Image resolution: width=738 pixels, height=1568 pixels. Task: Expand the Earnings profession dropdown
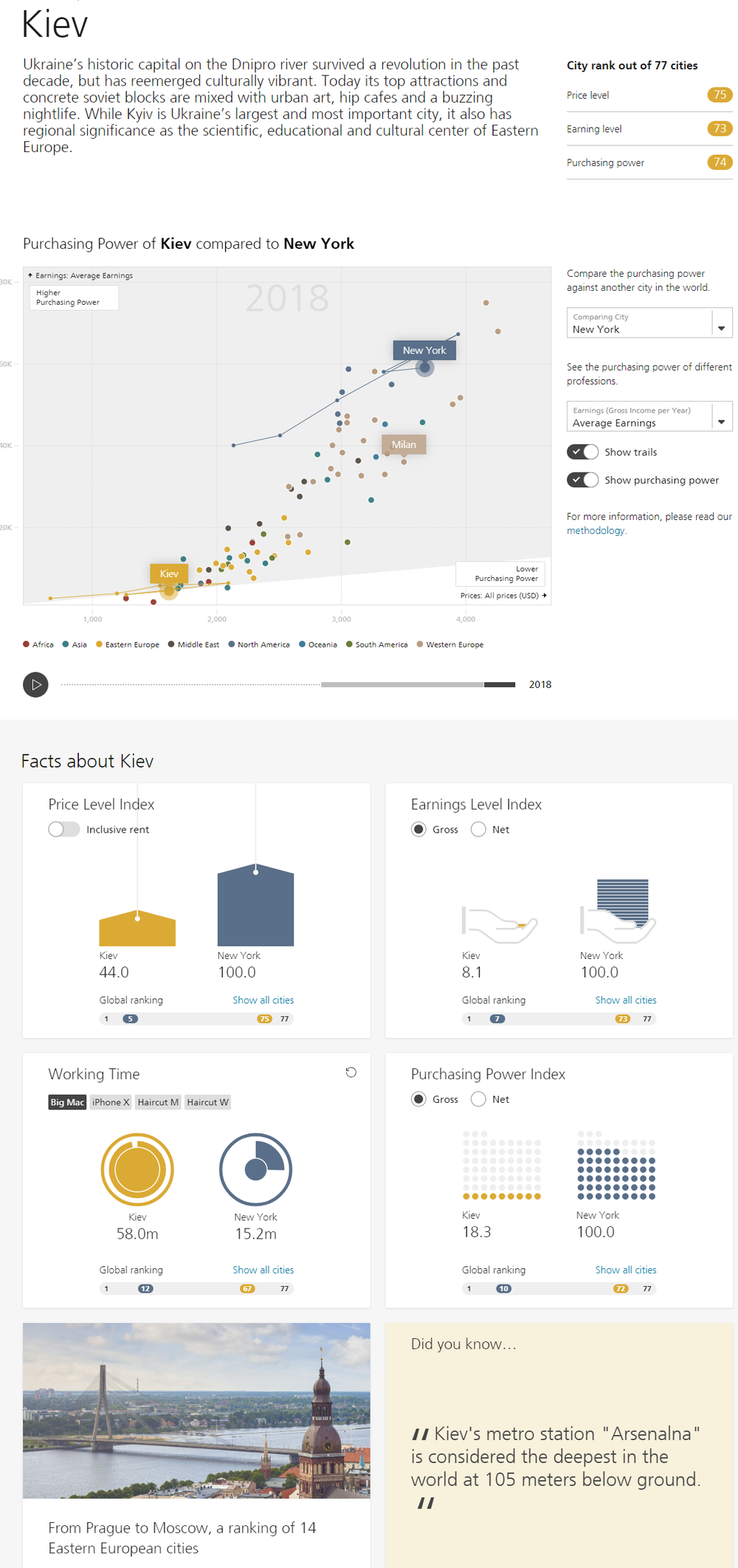(x=649, y=416)
